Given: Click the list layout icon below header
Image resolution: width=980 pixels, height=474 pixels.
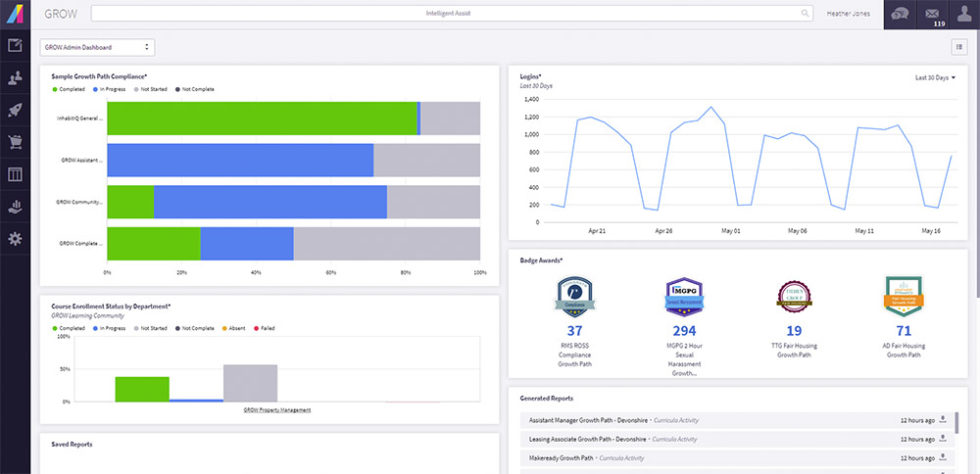Looking at the screenshot, I should click(x=958, y=47).
